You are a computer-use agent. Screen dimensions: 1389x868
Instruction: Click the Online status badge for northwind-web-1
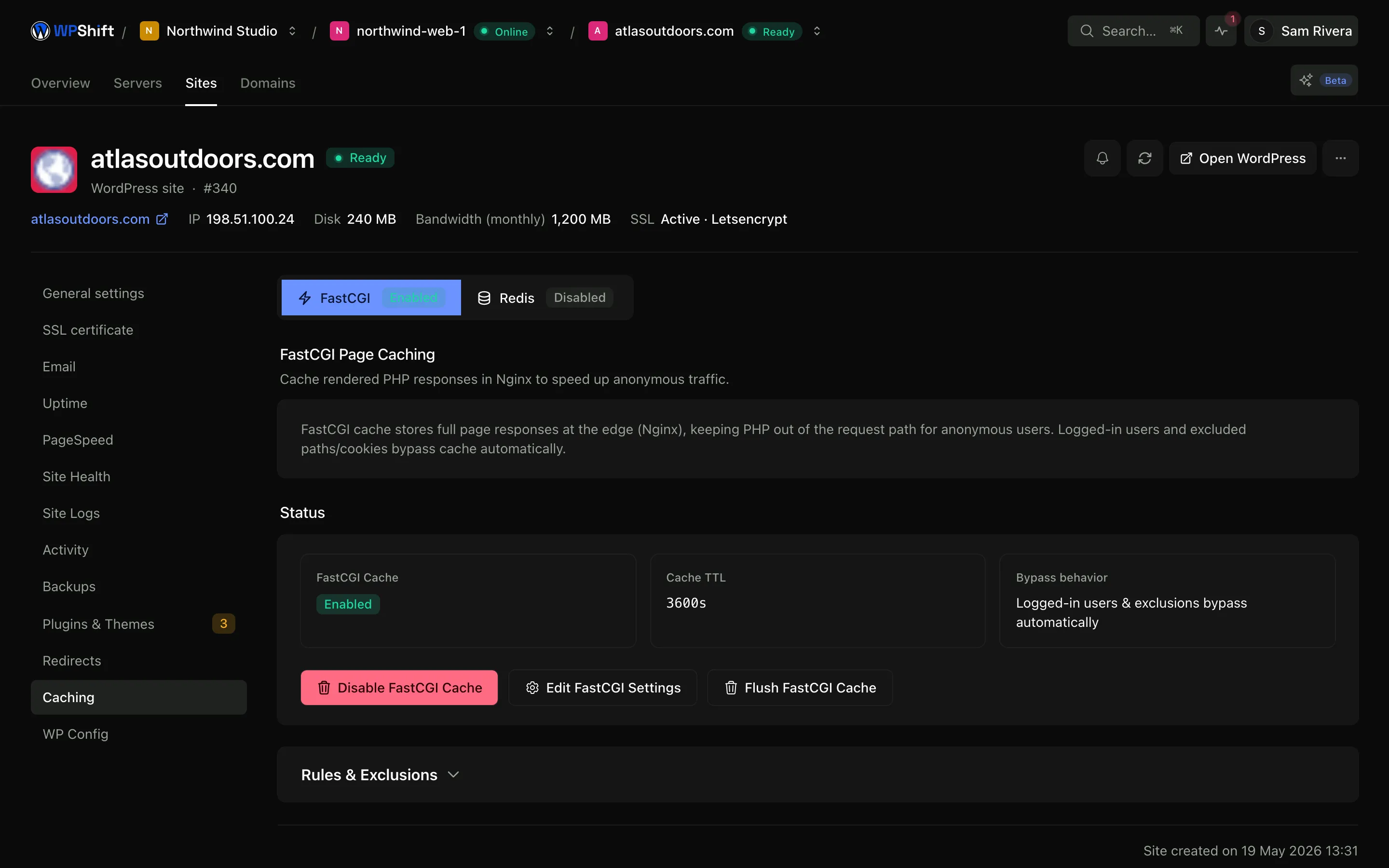click(x=504, y=31)
